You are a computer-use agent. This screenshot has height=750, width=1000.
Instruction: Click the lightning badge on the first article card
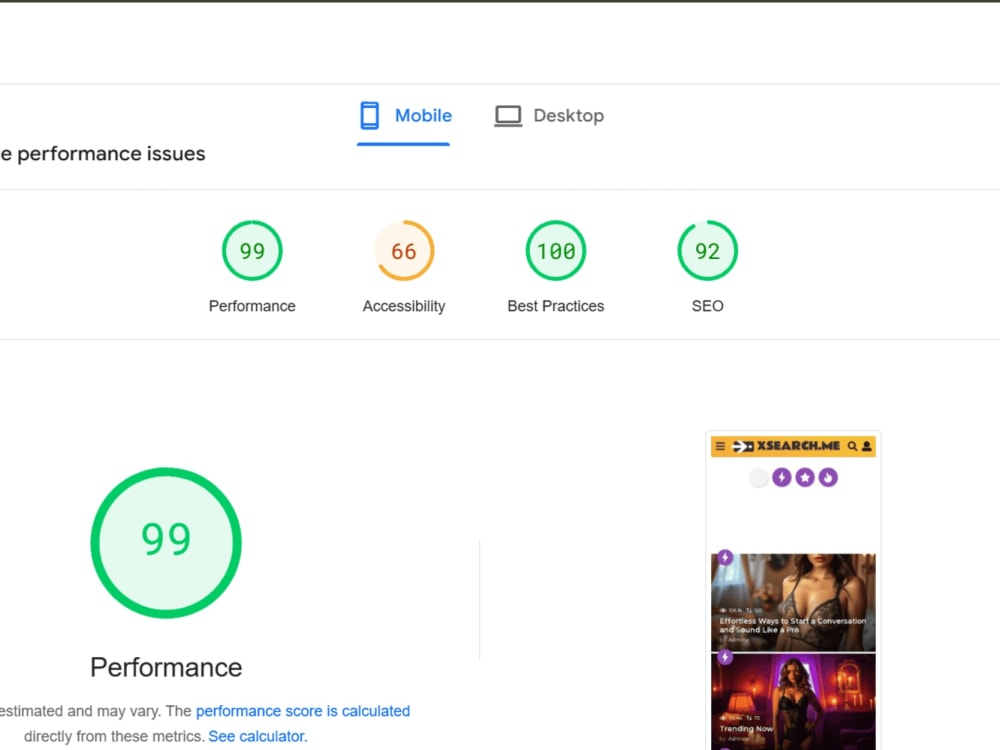[725, 557]
